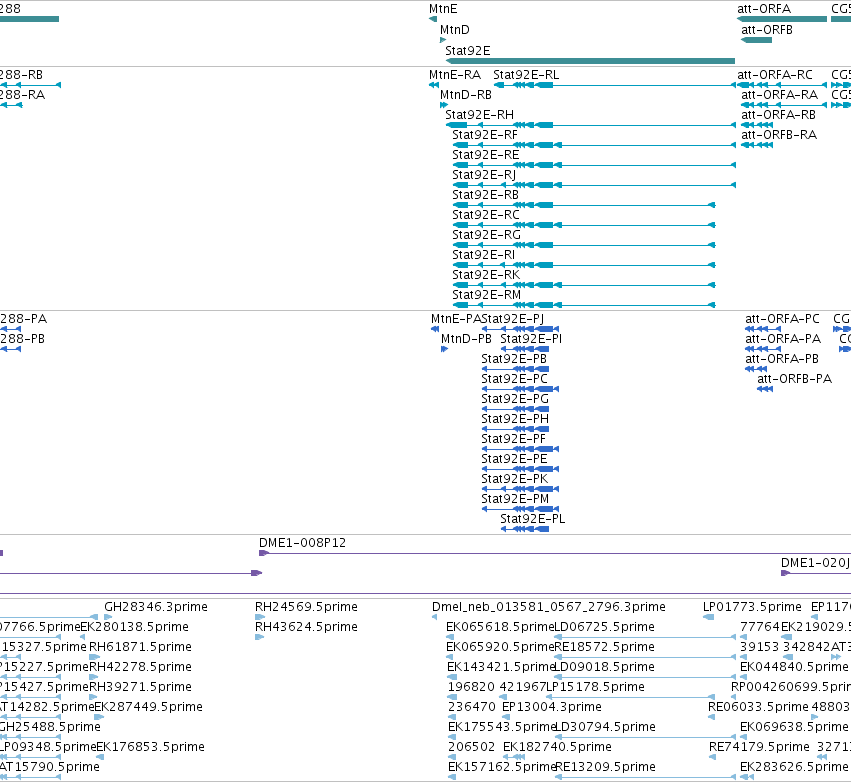Click transcript label Stat92E-RF
This screenshot has height=782, width=851.
point(485,135)
